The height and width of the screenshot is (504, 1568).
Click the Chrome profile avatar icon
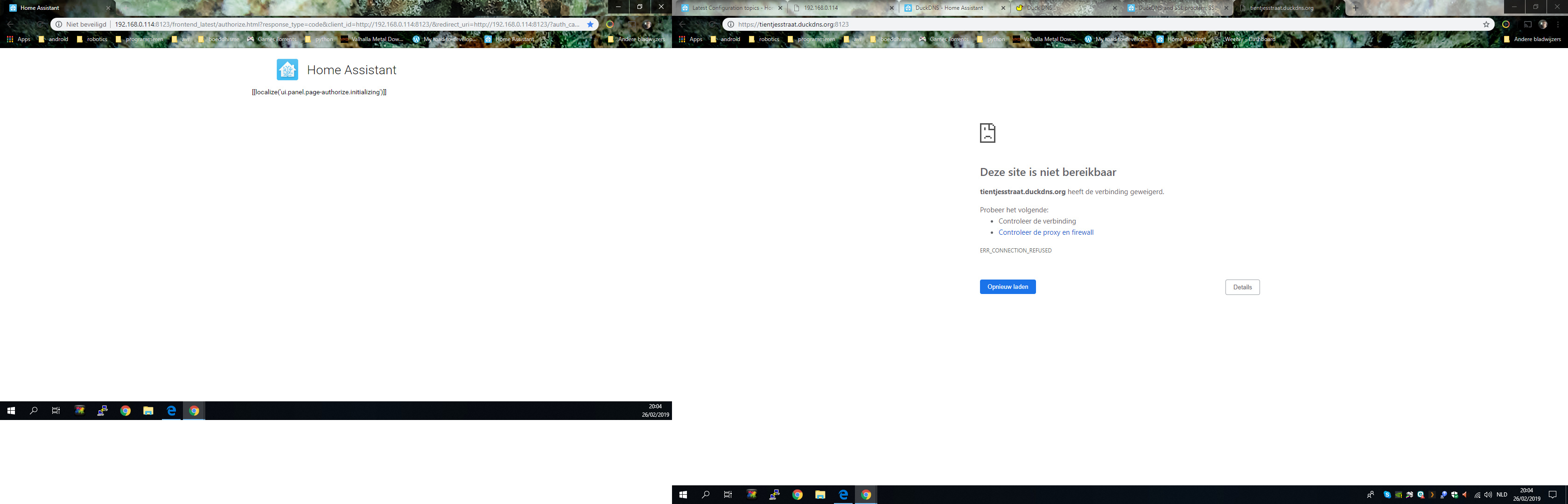pos(1543,24)
